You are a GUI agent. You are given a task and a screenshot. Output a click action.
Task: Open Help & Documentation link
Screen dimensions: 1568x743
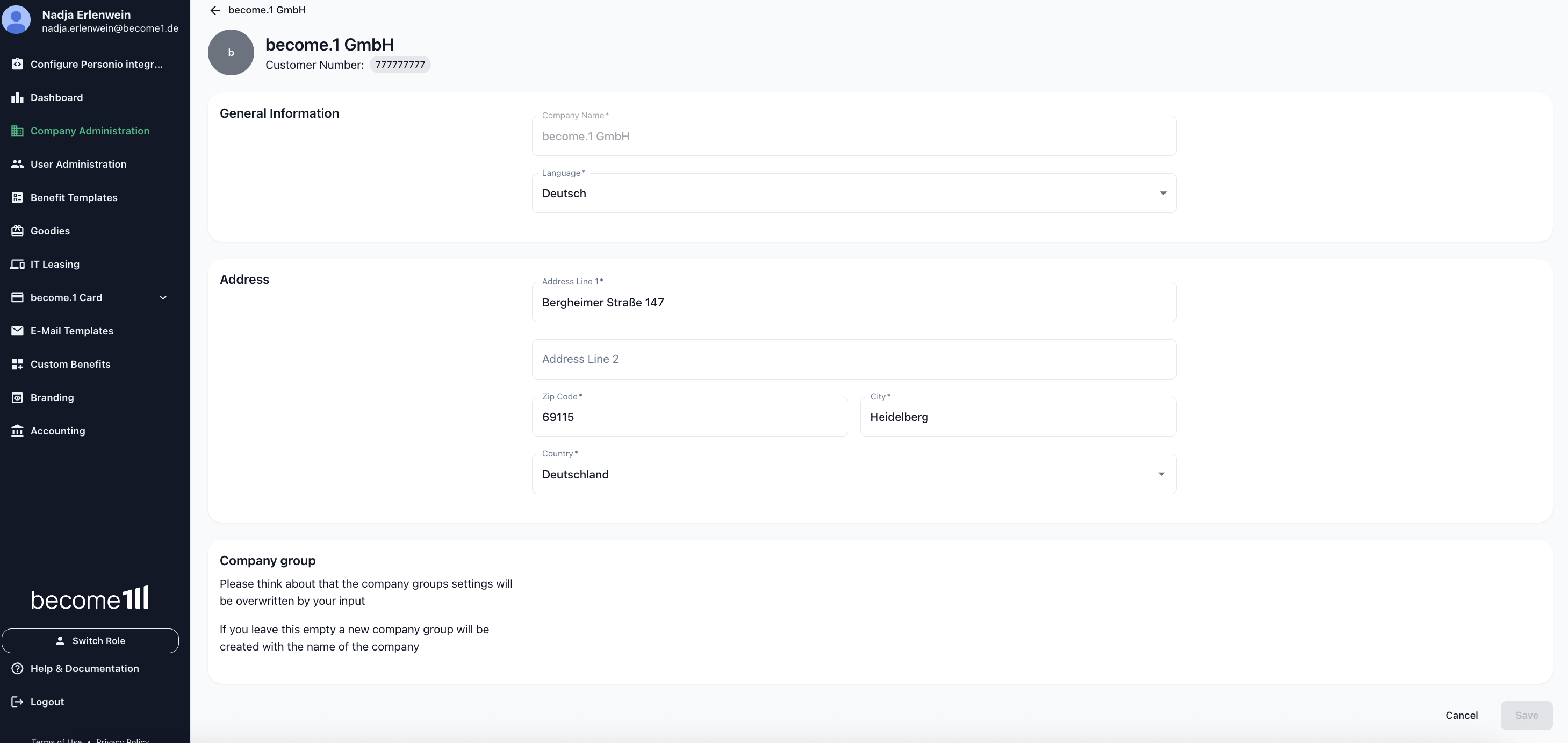point(84,669)
